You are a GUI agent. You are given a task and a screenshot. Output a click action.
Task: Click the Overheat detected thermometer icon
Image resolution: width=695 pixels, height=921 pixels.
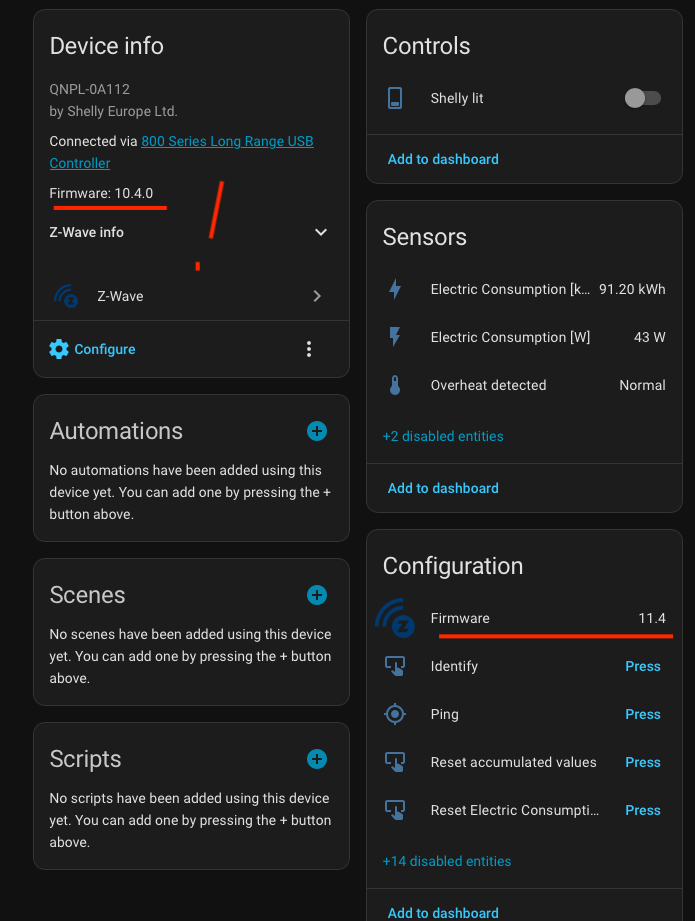click(x=395, y=385)
